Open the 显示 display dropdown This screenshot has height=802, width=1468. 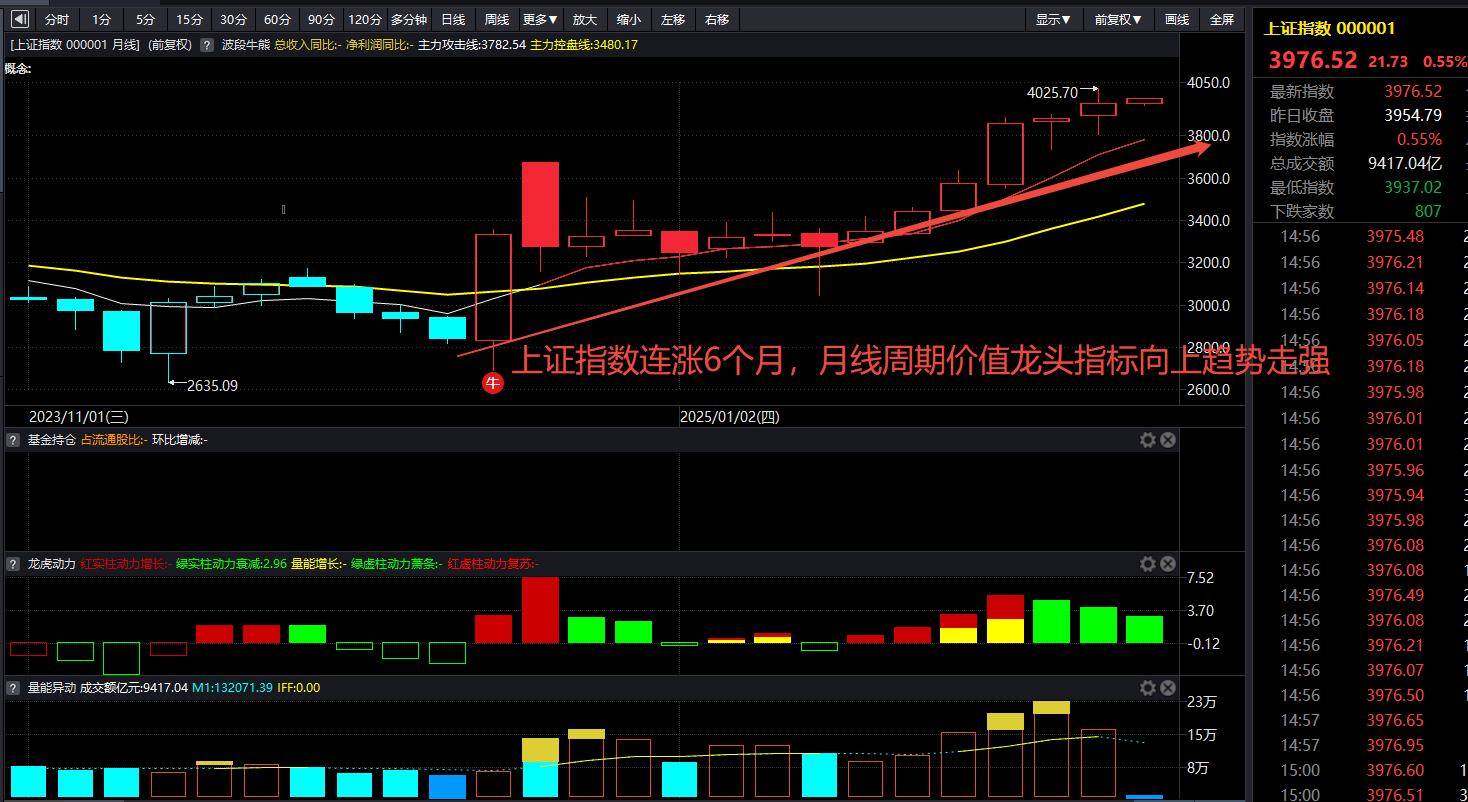point(1053,19)
